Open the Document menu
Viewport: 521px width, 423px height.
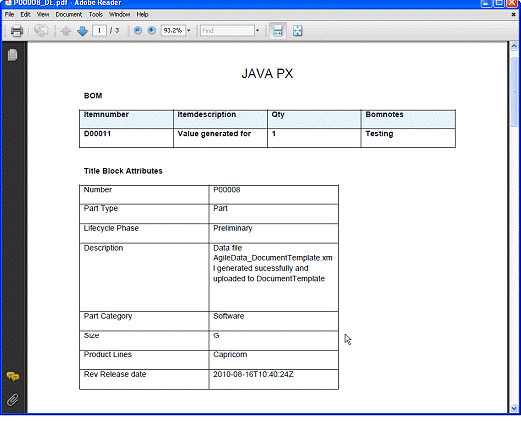(69, 15)
